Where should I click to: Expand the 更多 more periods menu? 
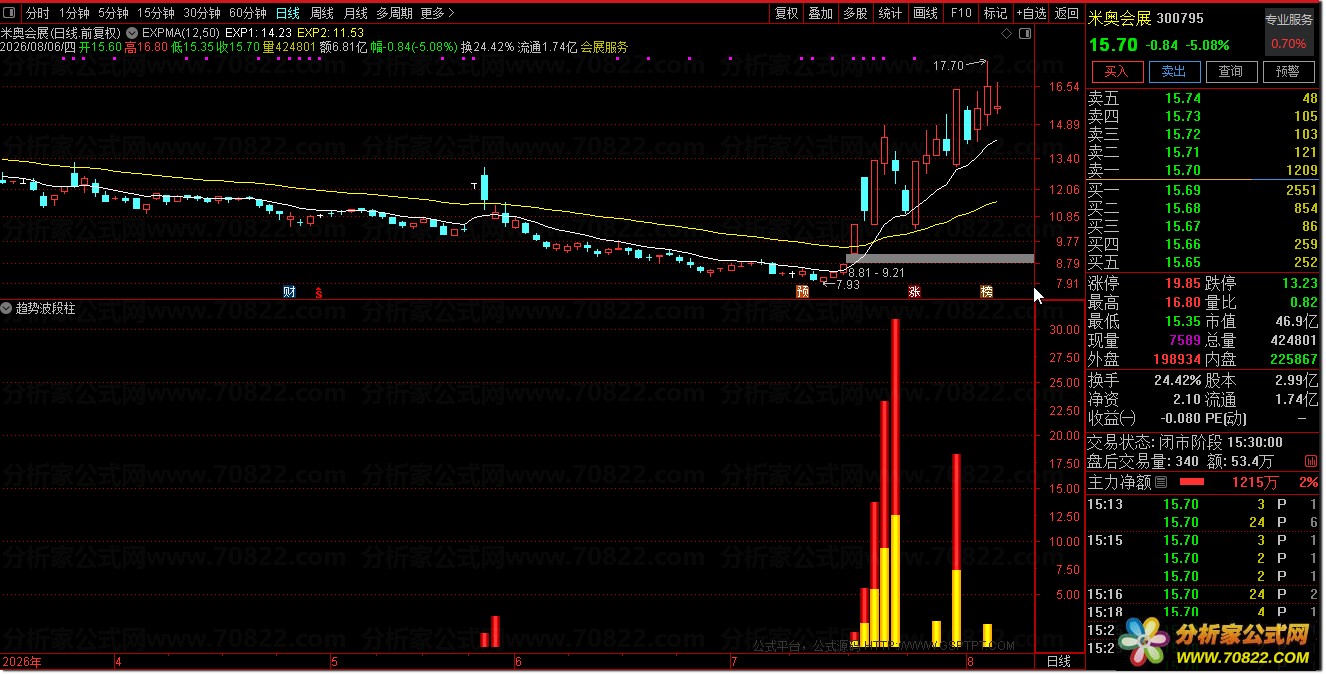pyautogui.click(x=437, y=13)
